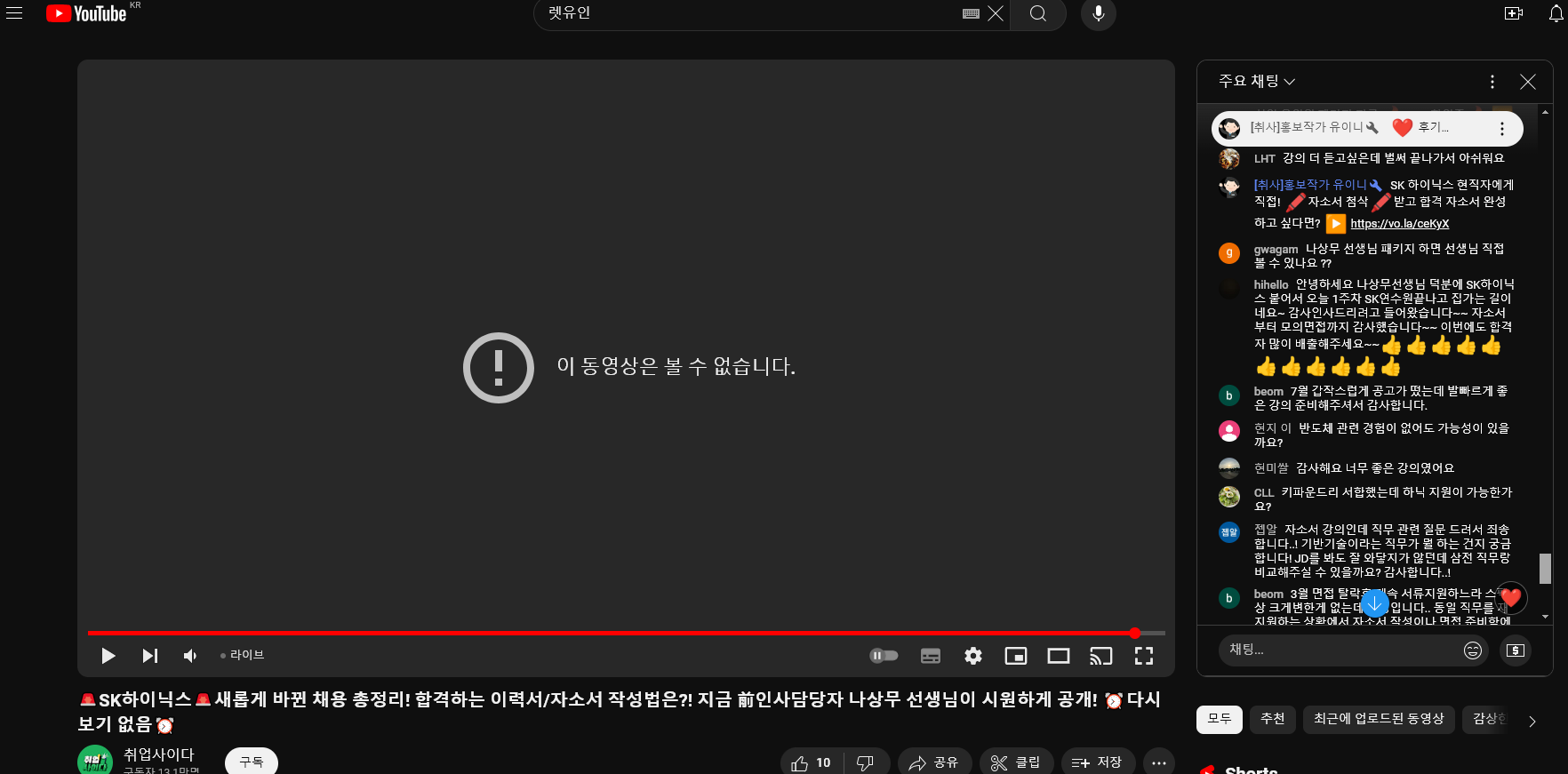Viewport: 1568px width, 774px height.
Task: Select the 최근에 업로드된 동영상 chip
Action: pos(1379,719)
